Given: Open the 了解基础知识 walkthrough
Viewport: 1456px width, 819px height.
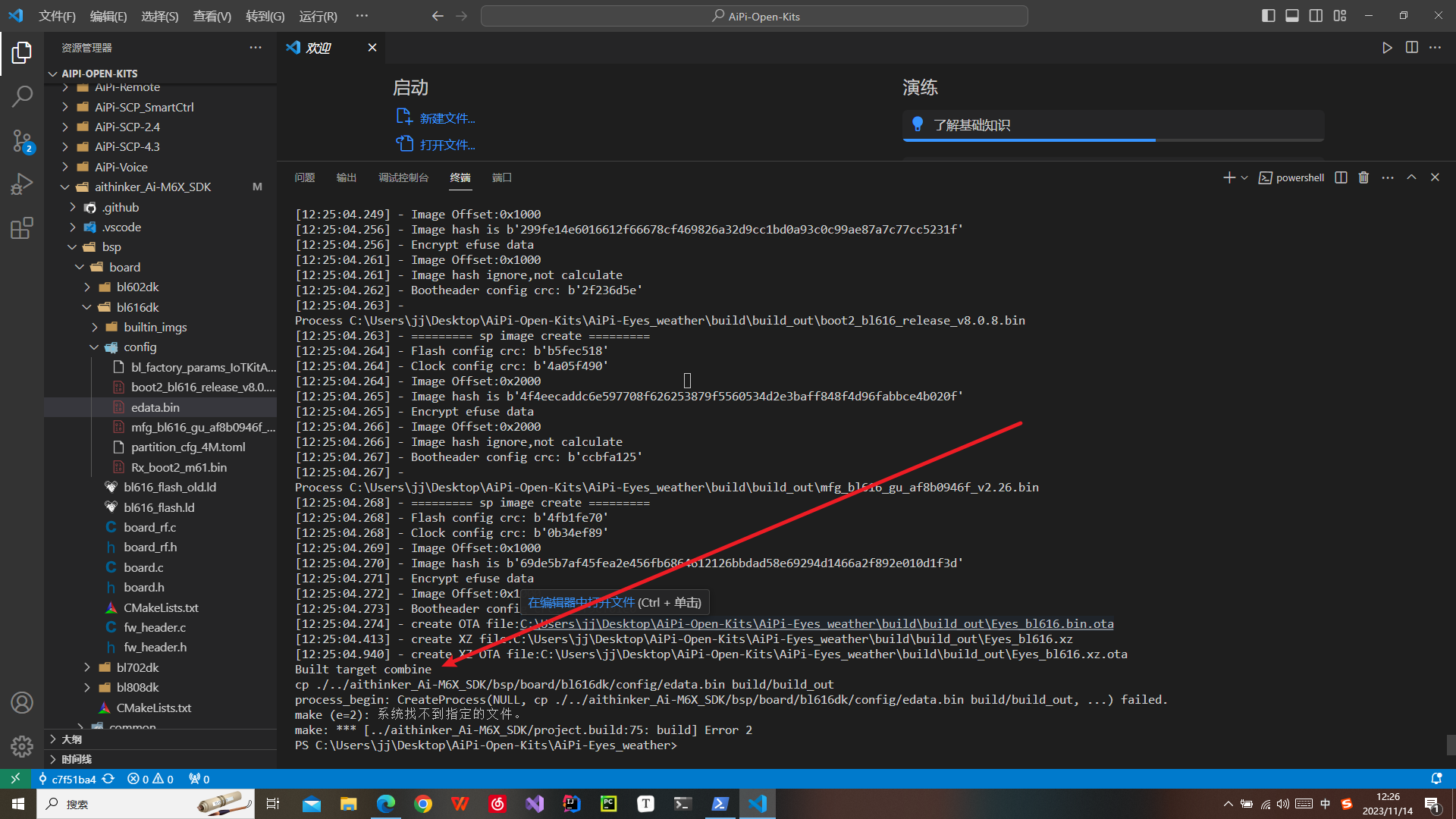Looking at the screenshot, I should [x=1113, y=125].
